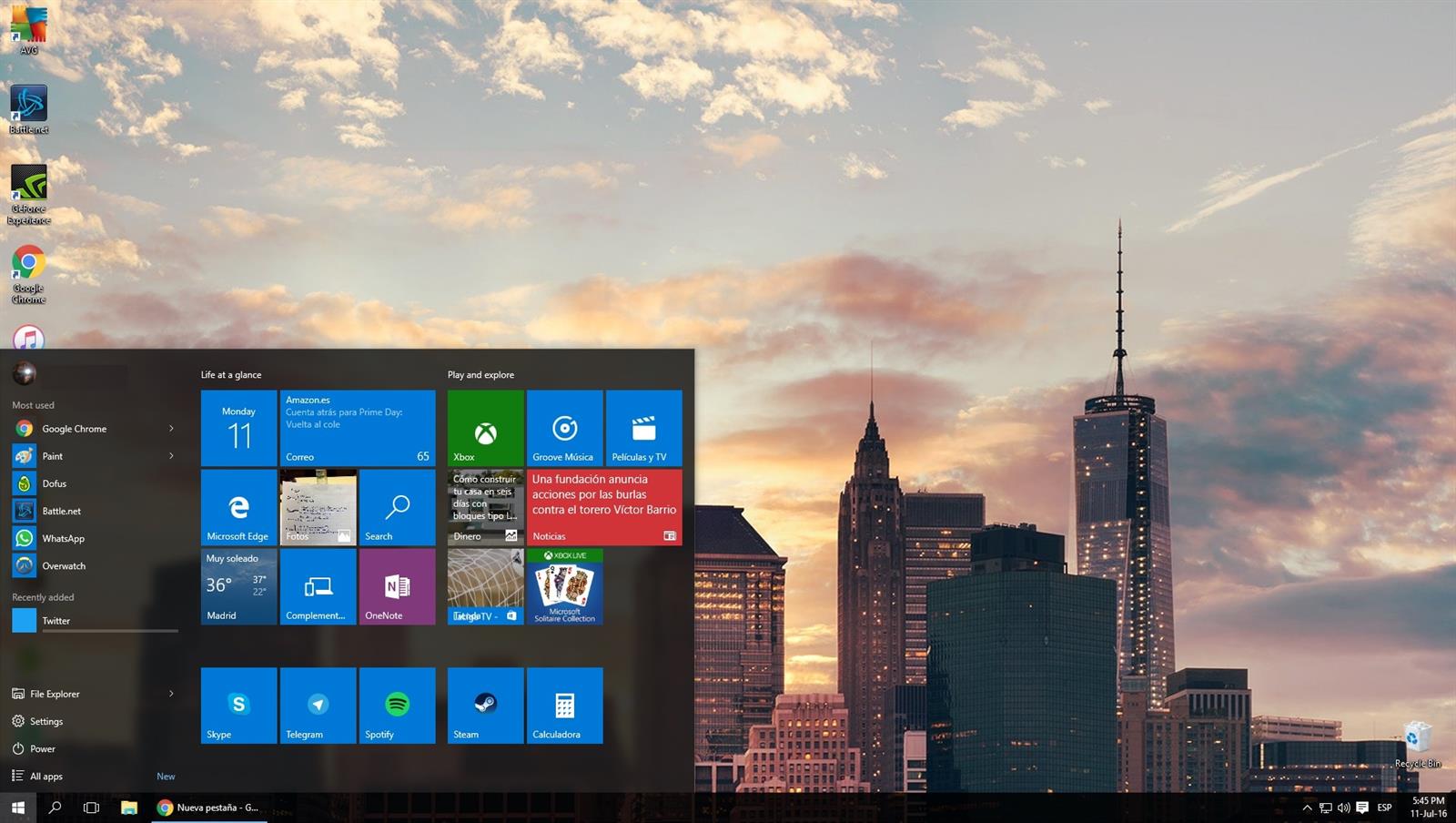This screenshot has height=823, width=1456.
Task: Launch Spotify from the Start tiles
Action: [x=397, y=706]
